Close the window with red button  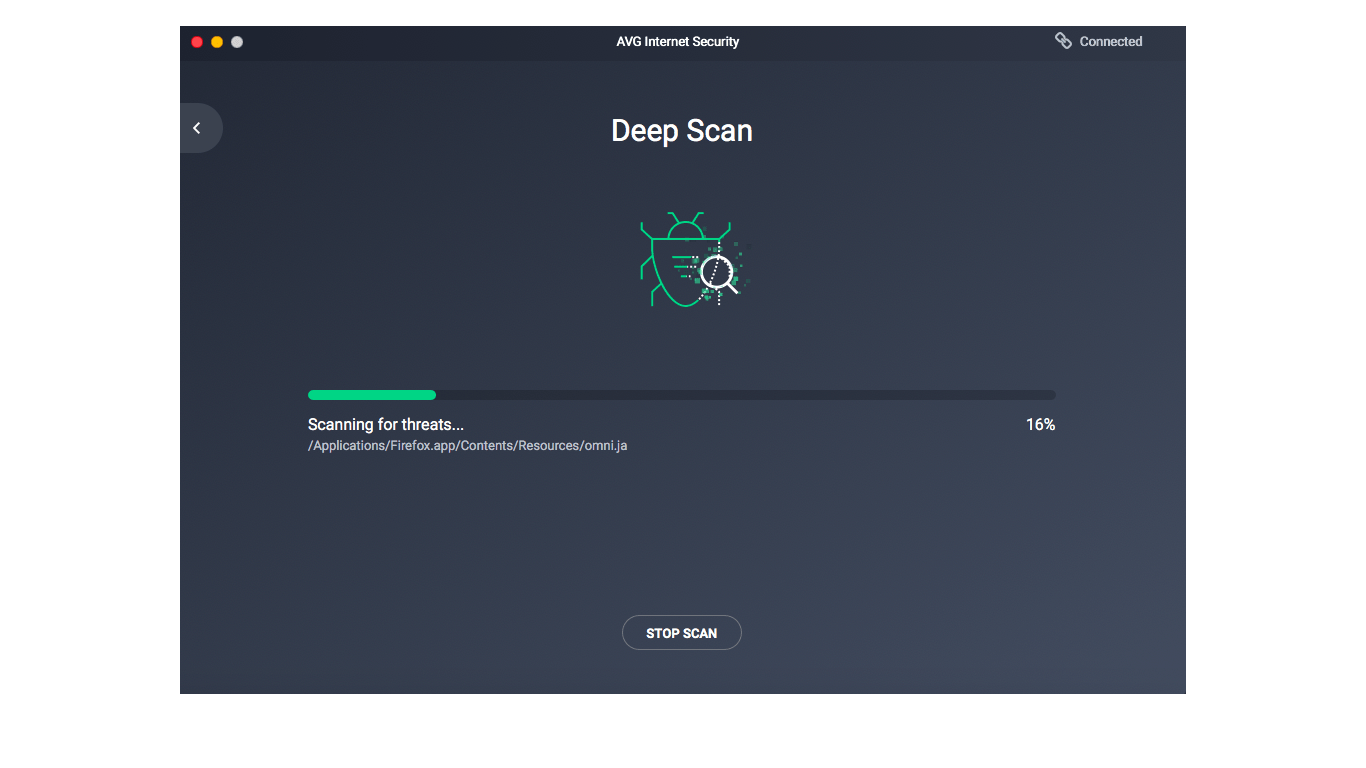[x=197, y=42]
